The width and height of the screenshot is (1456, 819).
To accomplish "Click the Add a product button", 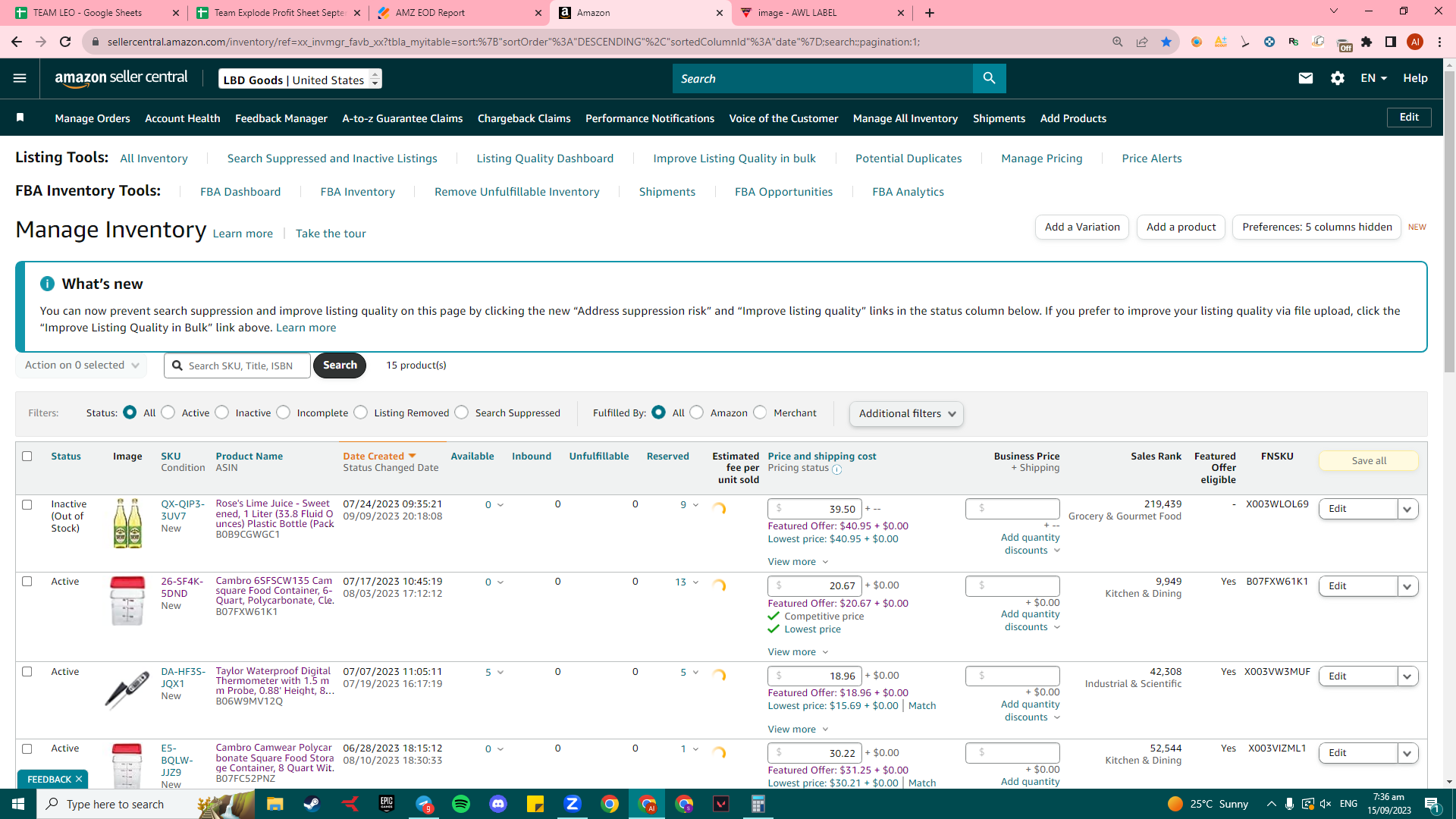I will coord(1181,227).
